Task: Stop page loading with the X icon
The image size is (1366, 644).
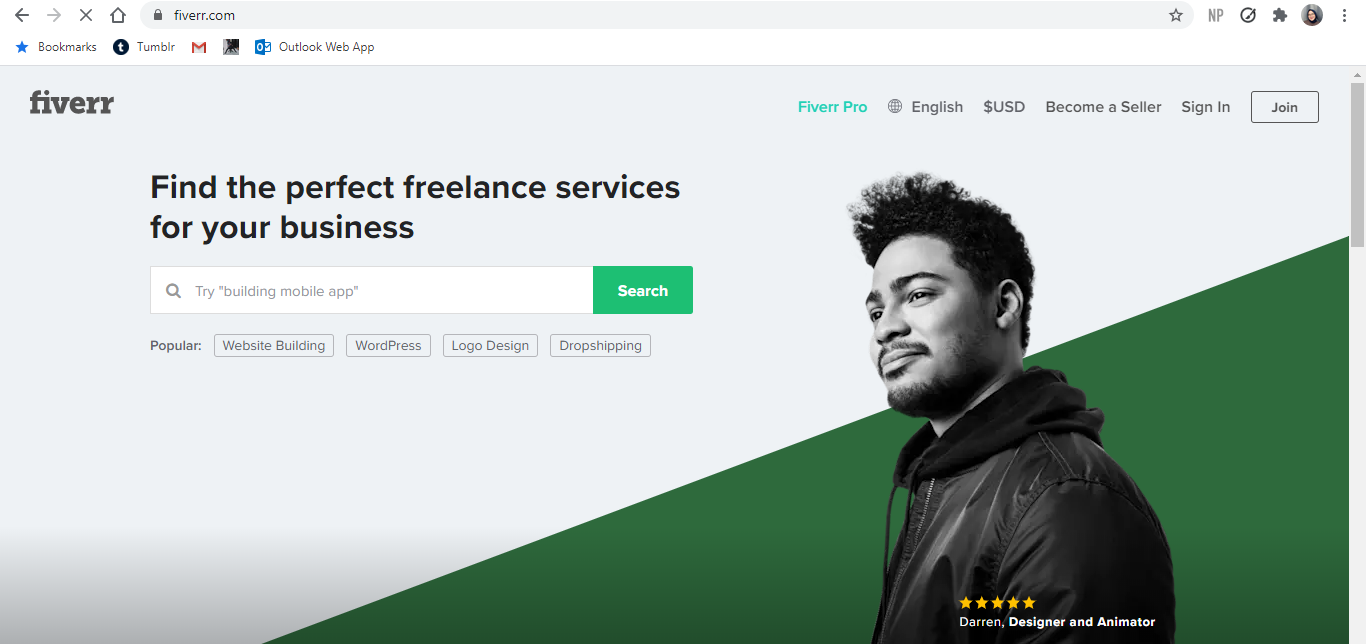Action: 86,15
